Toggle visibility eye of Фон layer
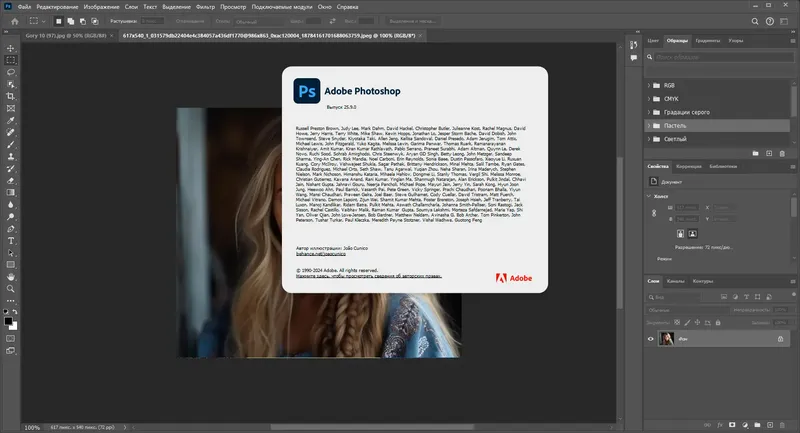Screen dimensions: 800x433 point(651,339)
